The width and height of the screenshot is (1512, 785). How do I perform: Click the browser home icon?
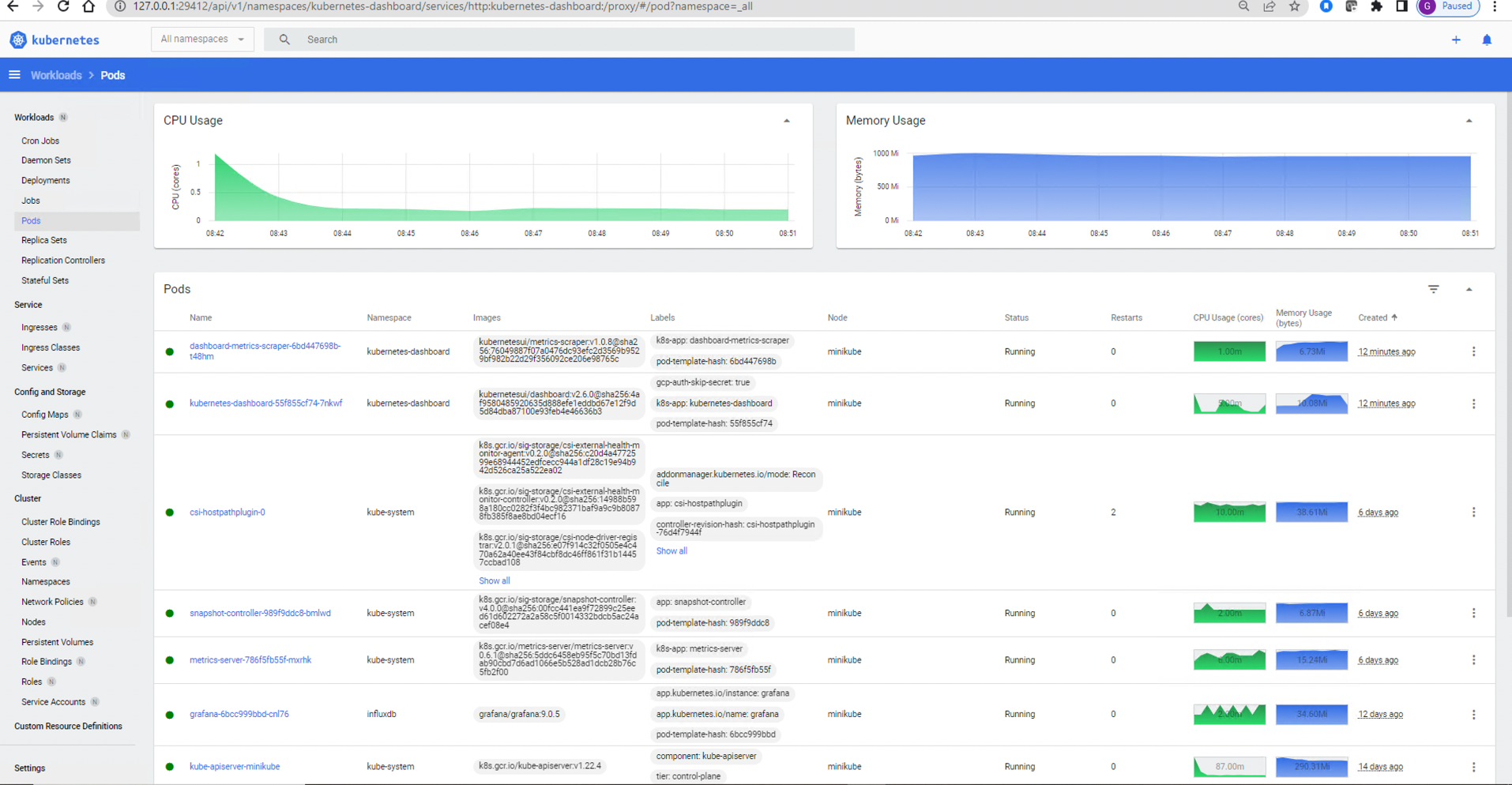pos(88,6)
